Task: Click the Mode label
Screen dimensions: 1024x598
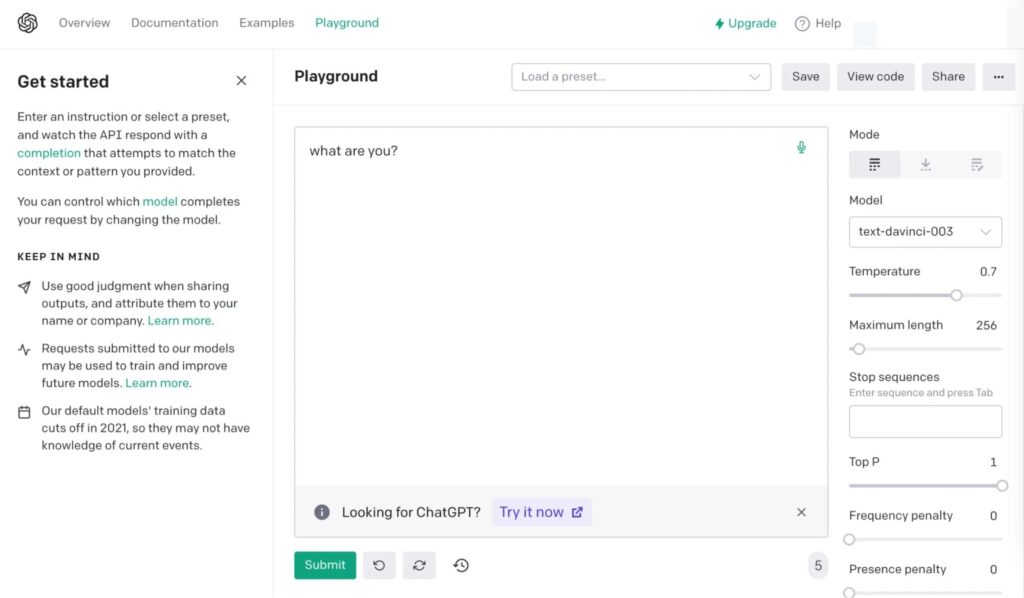Action: [x=864, y=134]
